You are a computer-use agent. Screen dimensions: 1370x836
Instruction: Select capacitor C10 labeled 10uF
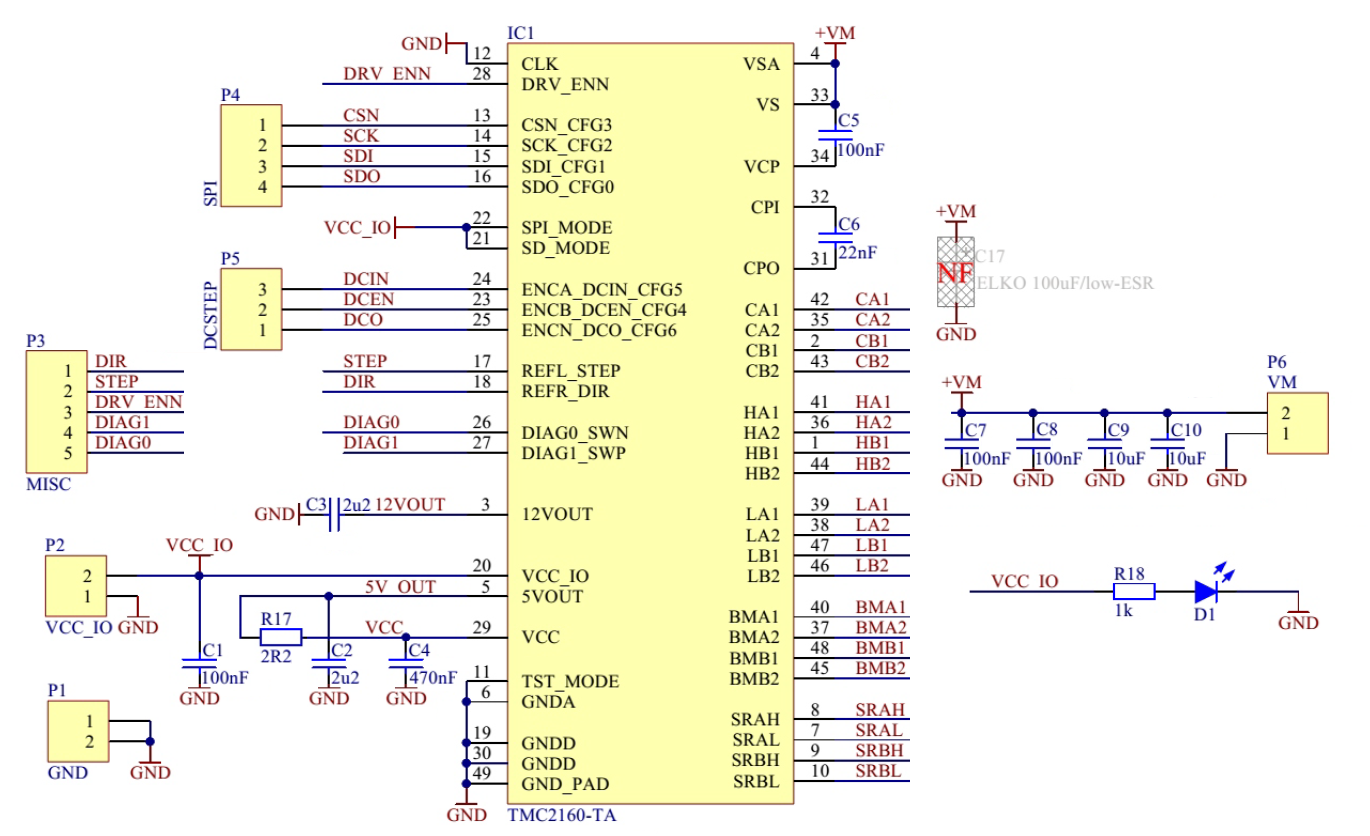click(1167, 440)
